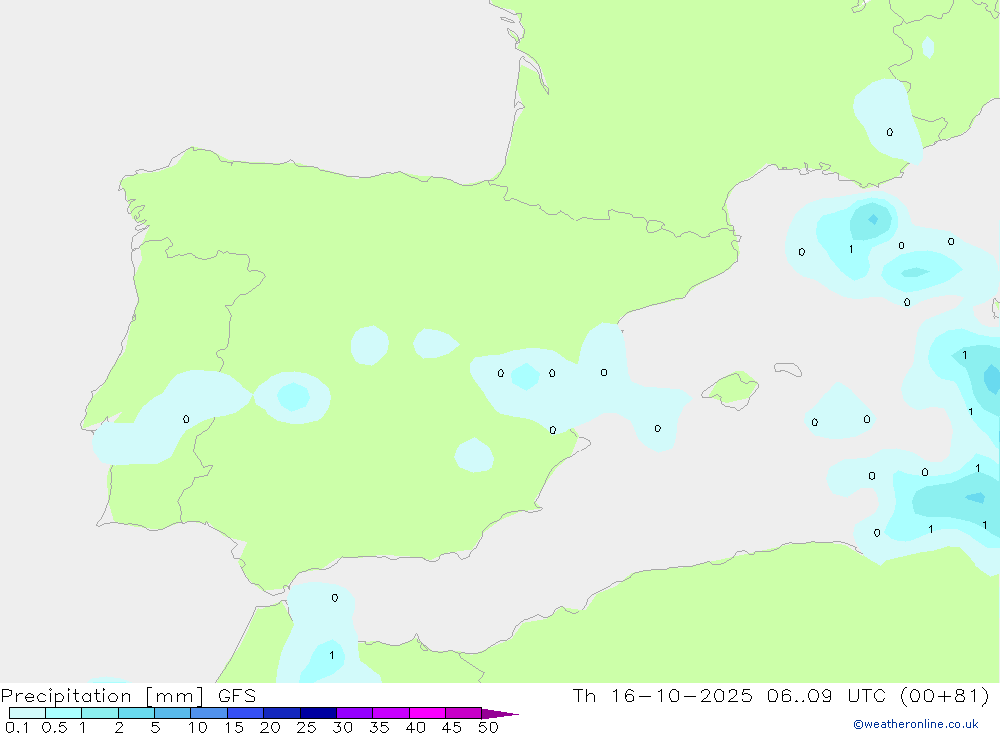1000x733 pixels.
Task: Click the 'Th 16-10-2025' date text
Action: (663, 695)
